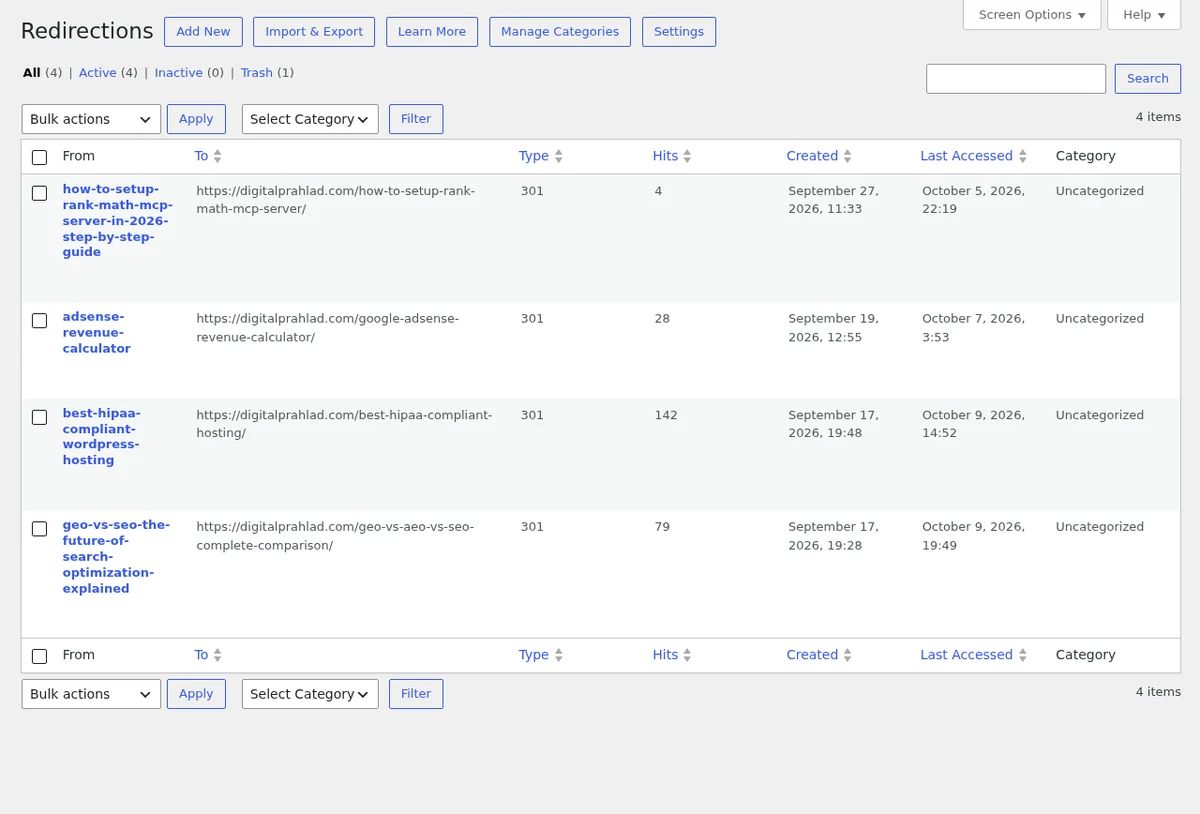
Task: Click the Search button
Action: (x=1148, y=79)
